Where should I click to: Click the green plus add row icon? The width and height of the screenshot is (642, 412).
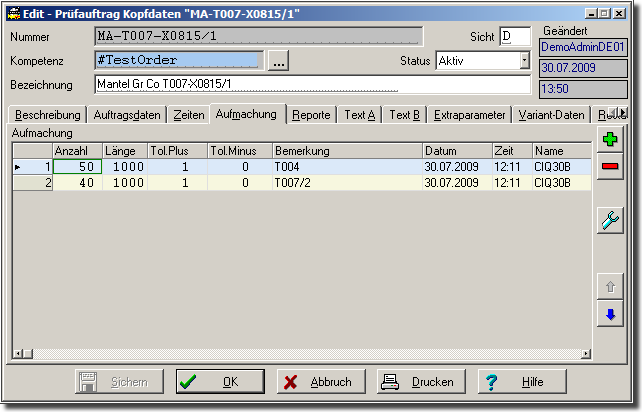609,139
